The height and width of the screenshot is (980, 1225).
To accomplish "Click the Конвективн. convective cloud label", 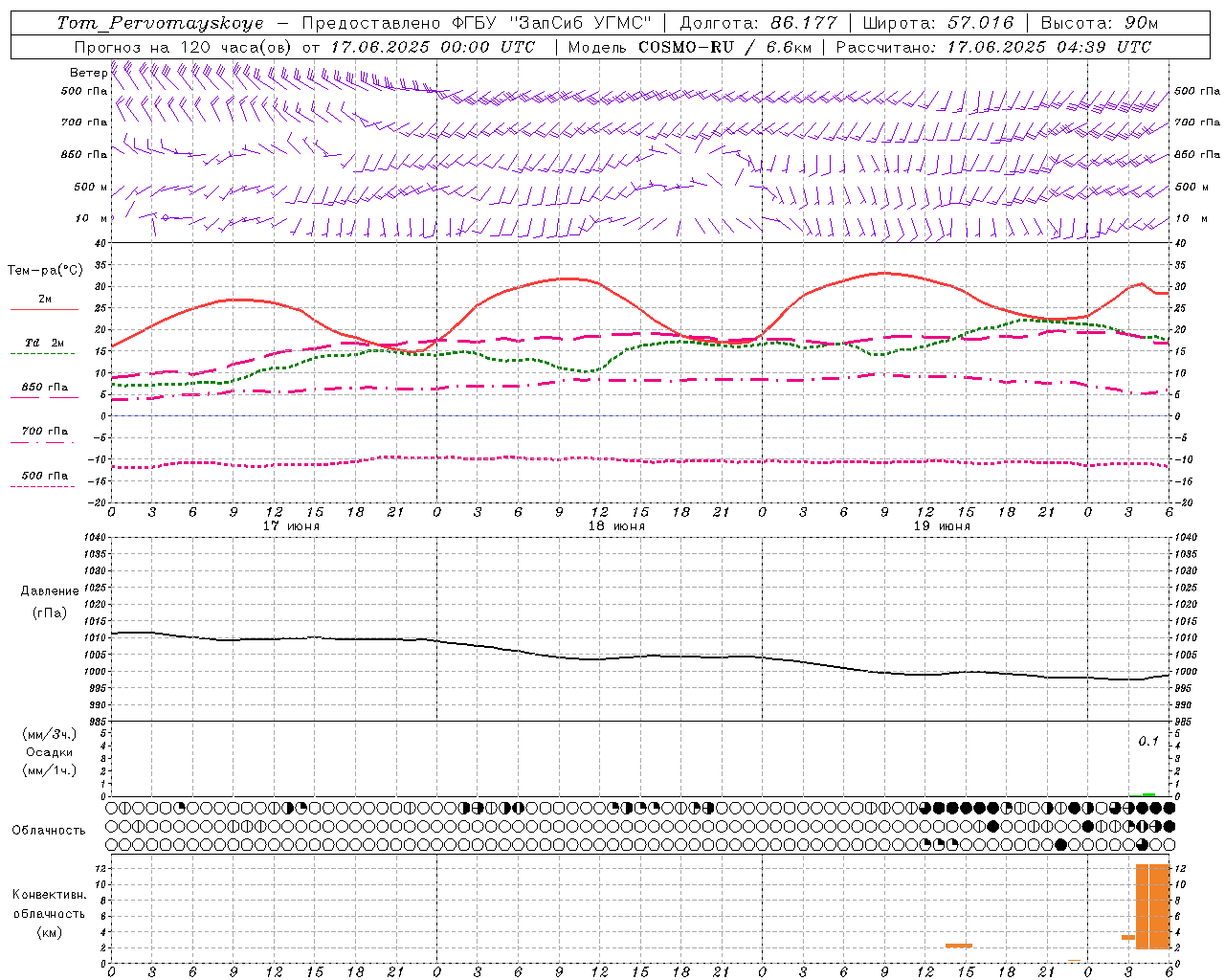I will 49,895.
